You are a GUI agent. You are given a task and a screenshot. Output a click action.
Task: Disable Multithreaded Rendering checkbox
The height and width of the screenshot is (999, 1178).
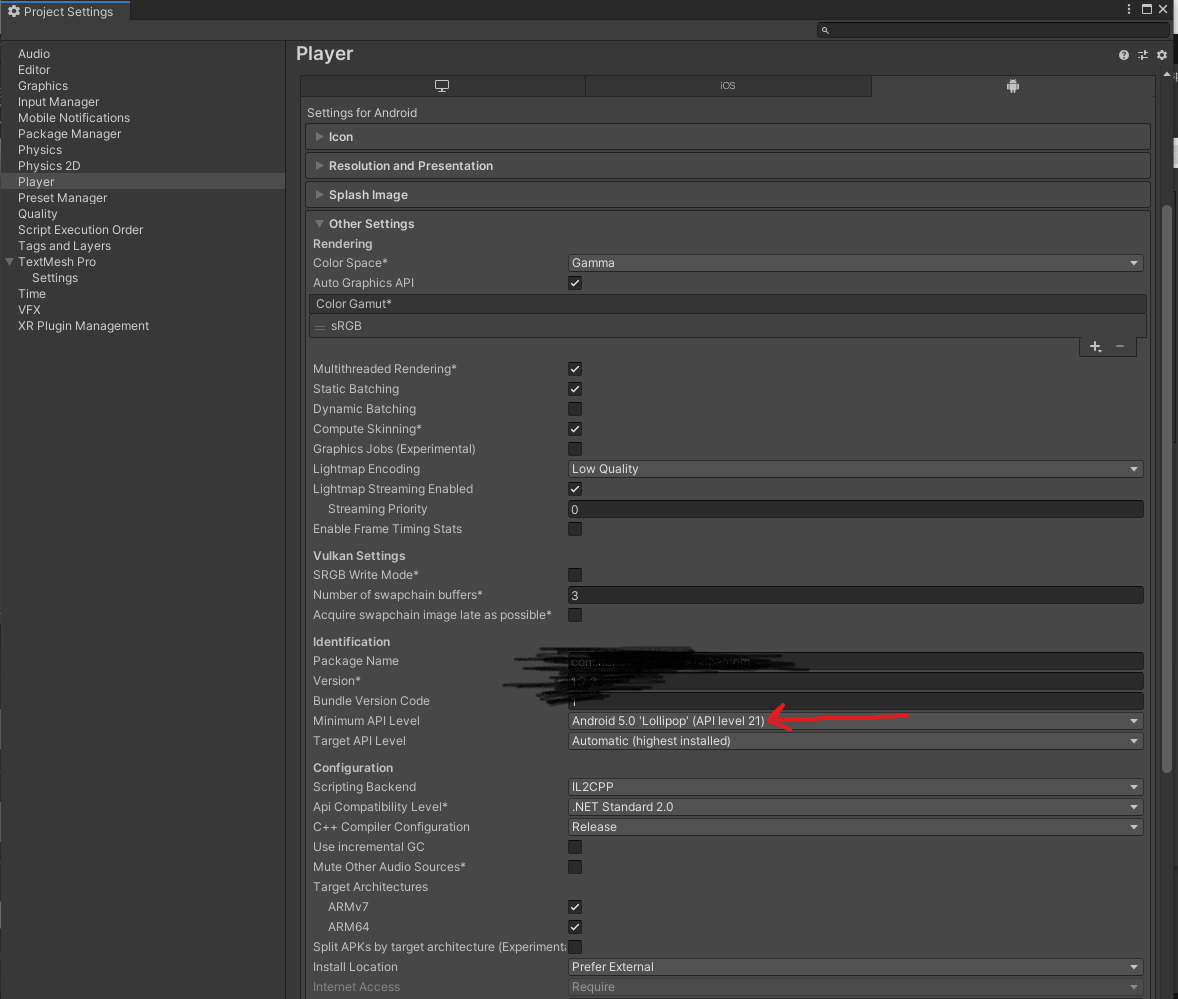(x=575, y=369)
